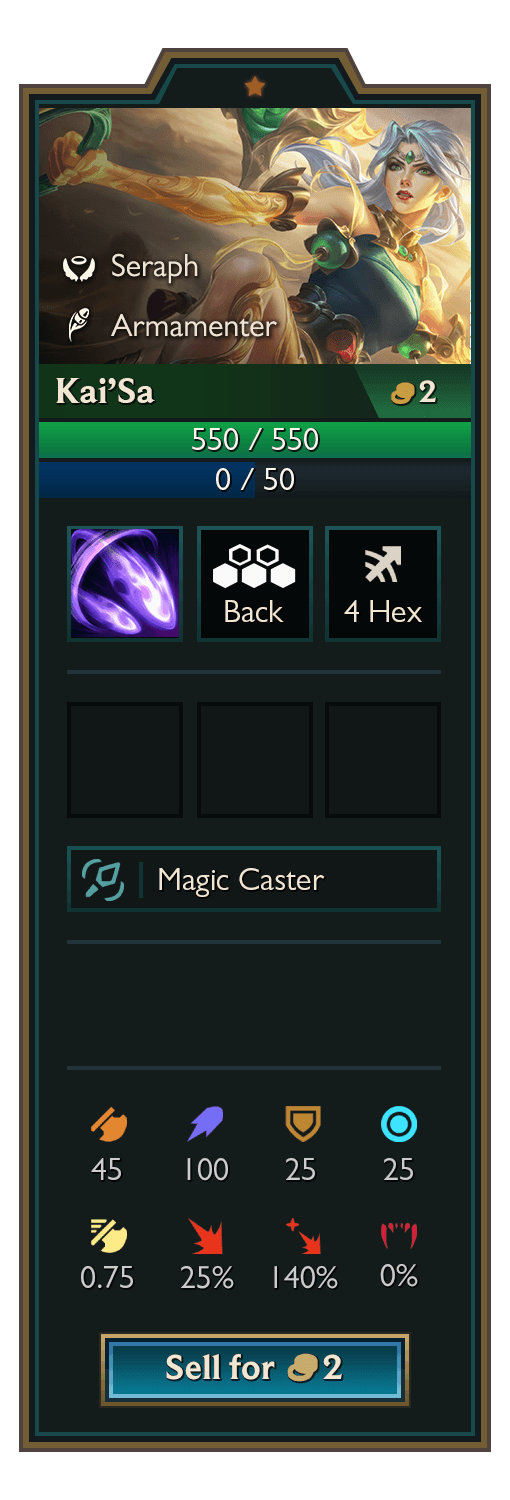
Task: Select the middle empty item slot
Action: point(255,760)
